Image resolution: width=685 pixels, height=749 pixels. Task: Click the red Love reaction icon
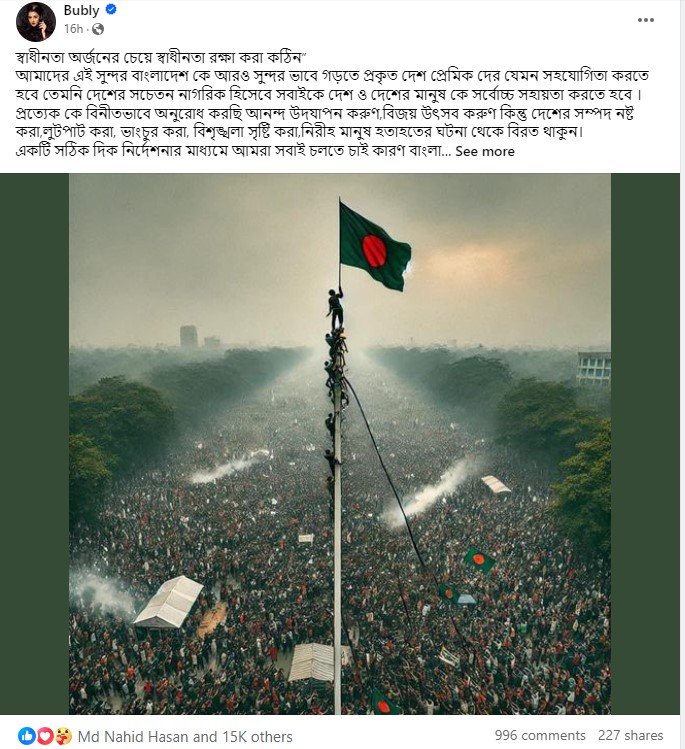45,736
